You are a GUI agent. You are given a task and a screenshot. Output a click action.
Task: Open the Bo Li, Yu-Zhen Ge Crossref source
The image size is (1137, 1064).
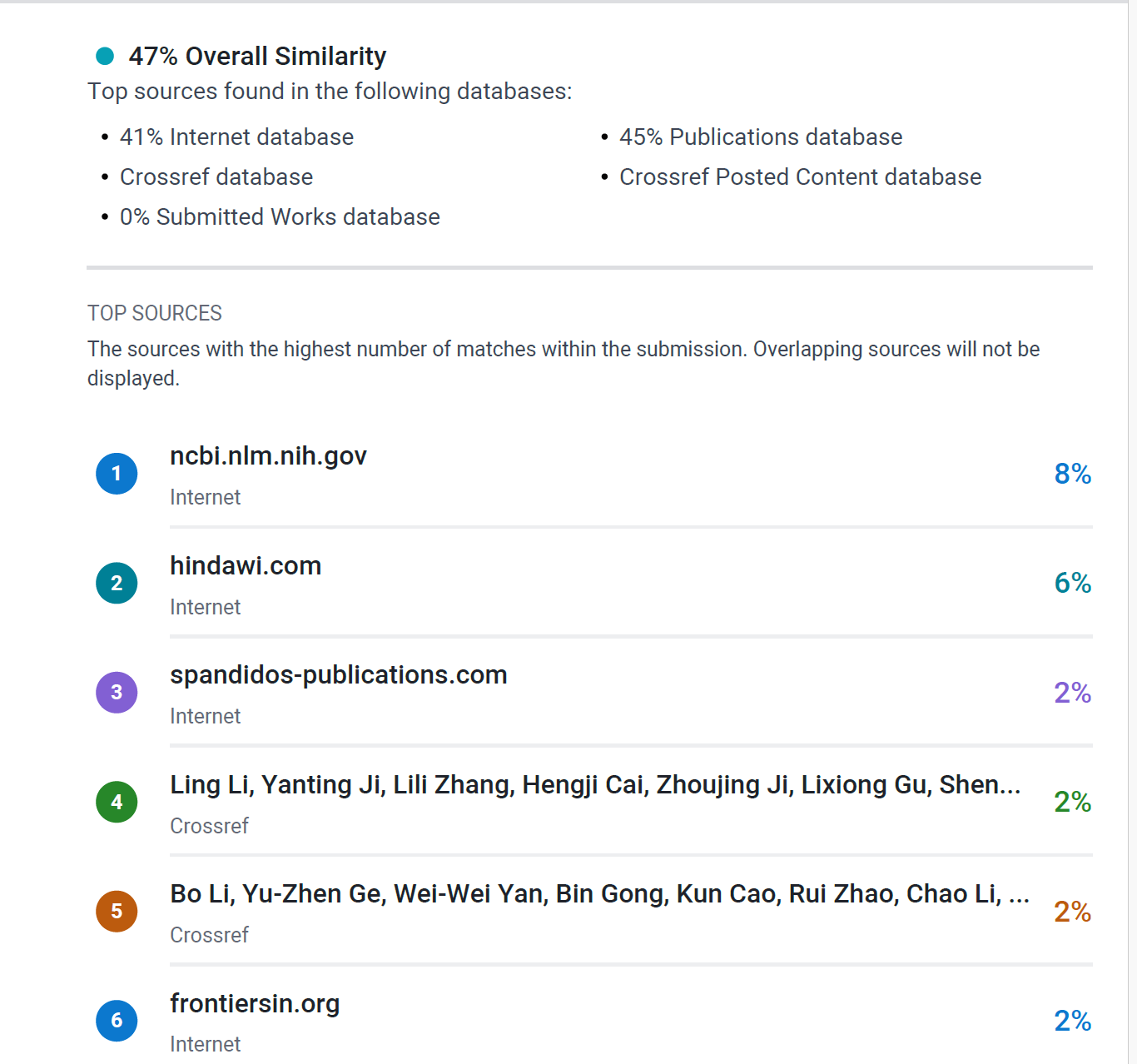pos(600,894)
